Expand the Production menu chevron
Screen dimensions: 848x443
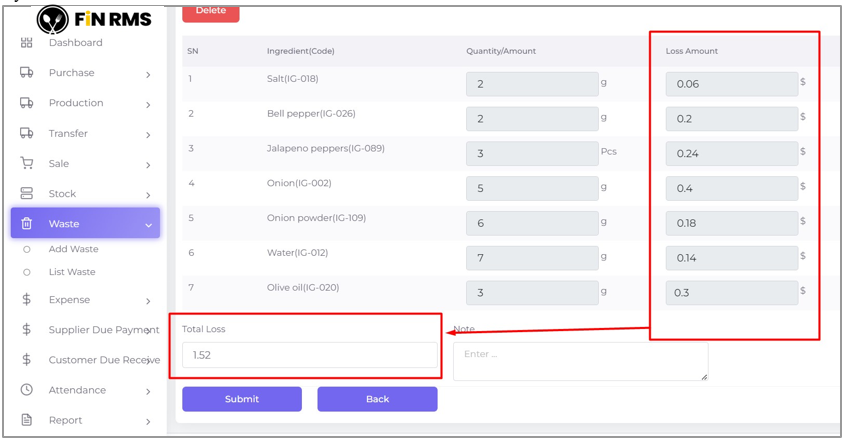tap(148, 105)
